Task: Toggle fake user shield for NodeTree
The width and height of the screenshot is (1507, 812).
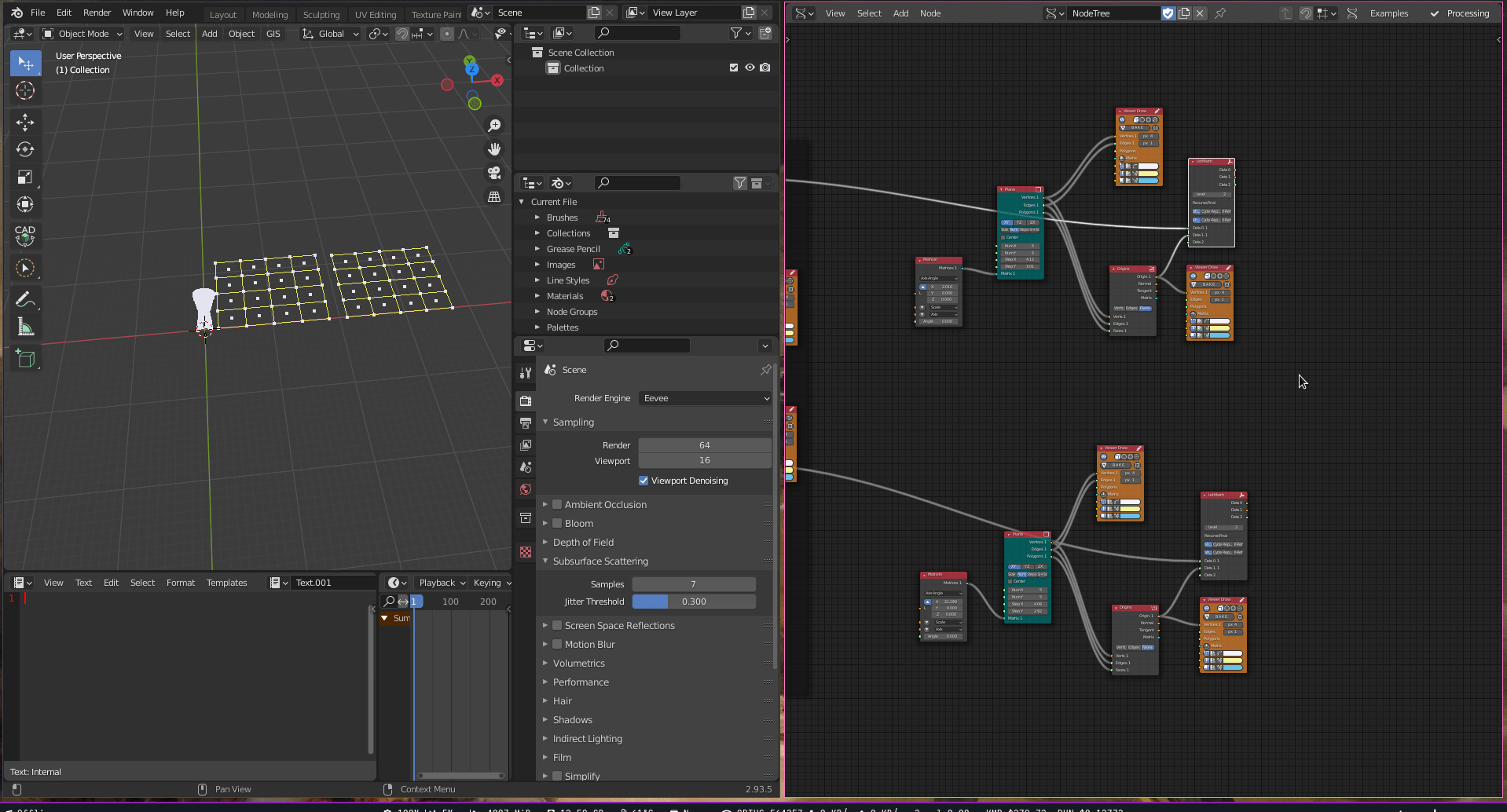Action: click(1168, 13)
